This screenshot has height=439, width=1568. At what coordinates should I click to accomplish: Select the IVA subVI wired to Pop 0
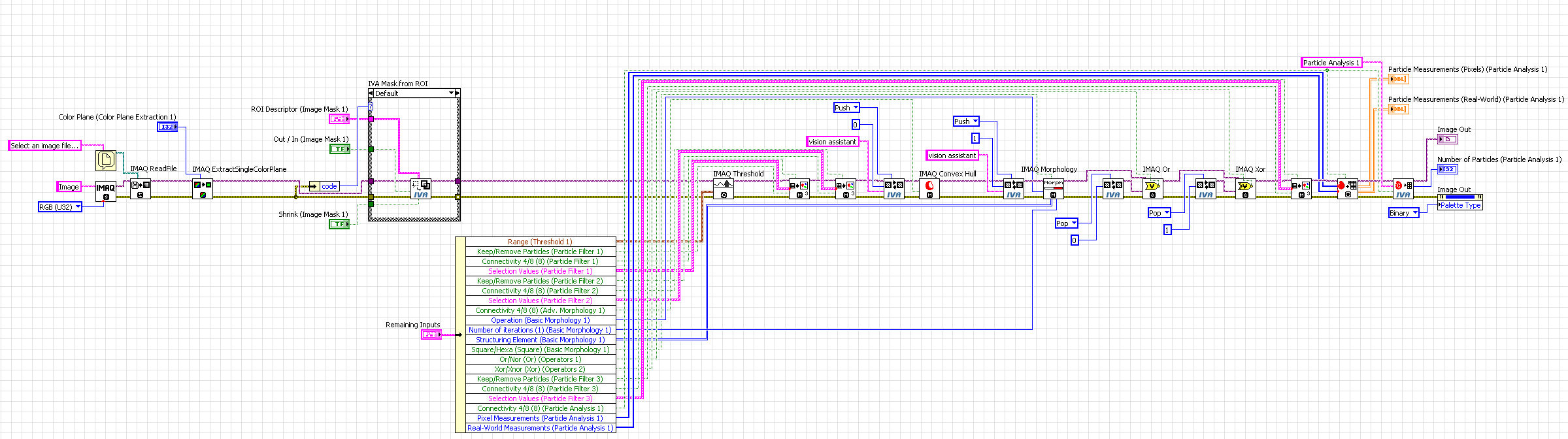pos(1112,189)
